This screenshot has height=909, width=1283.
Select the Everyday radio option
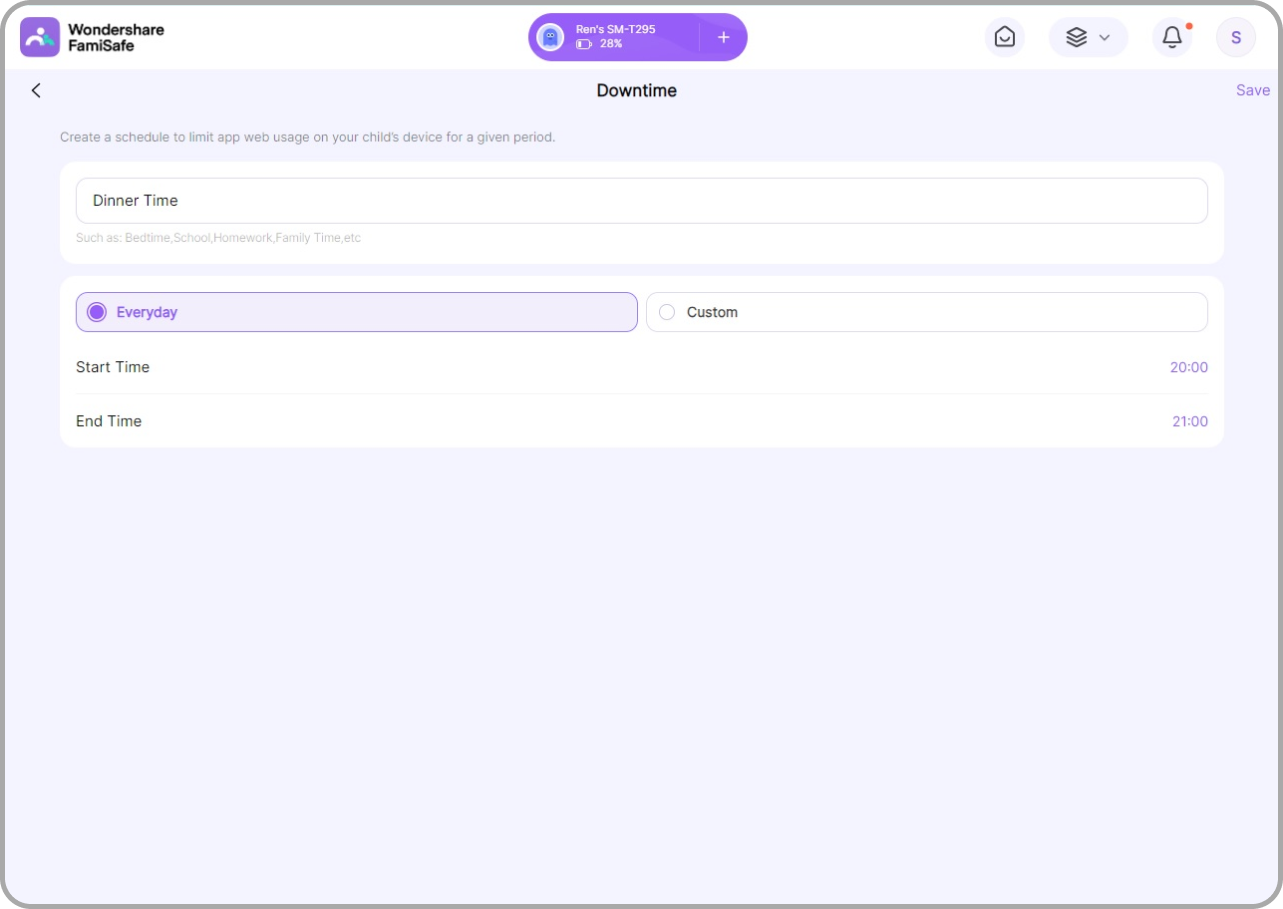pos(357,312)
